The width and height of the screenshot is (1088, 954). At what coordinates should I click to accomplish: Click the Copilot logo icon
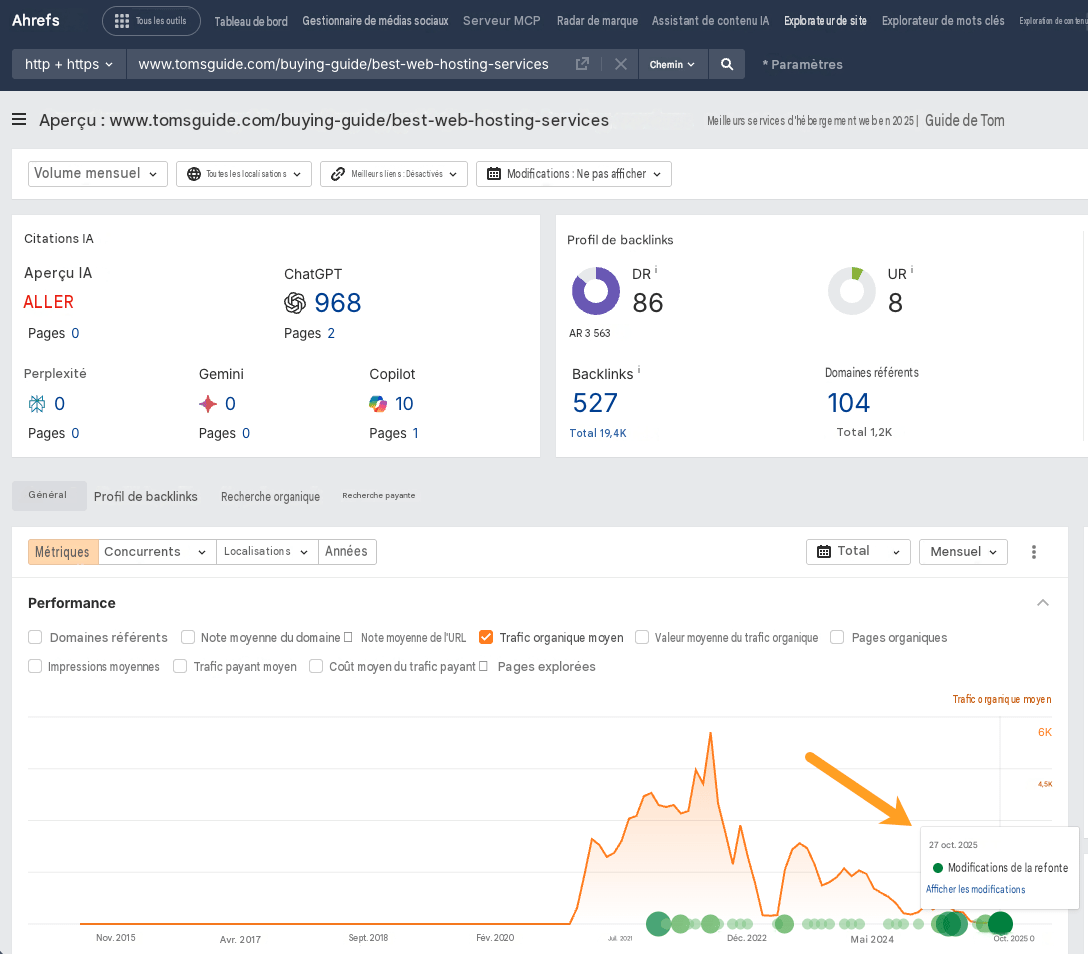tap(377, 403)
